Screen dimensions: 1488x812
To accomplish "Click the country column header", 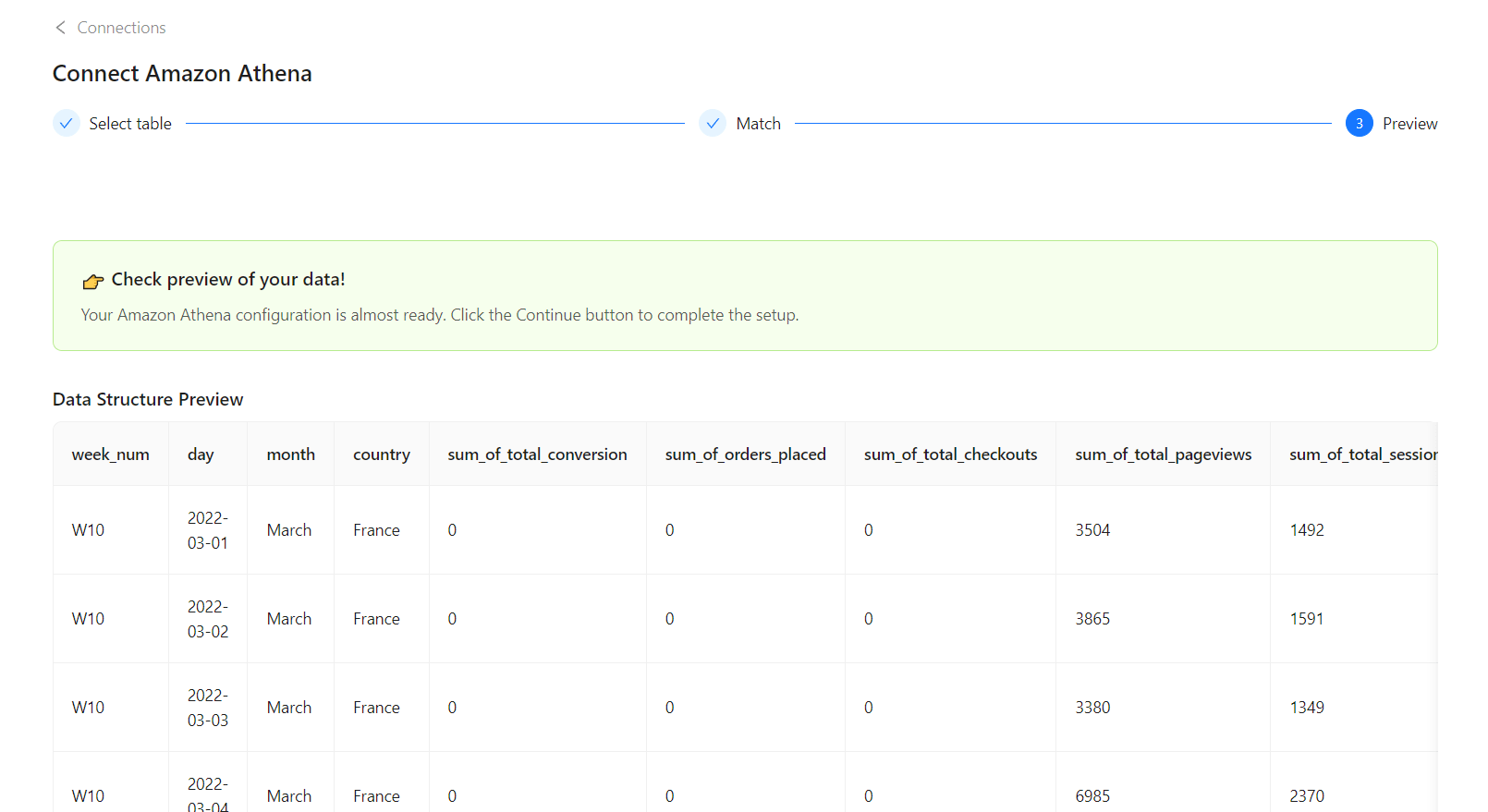I will point(382,454).
